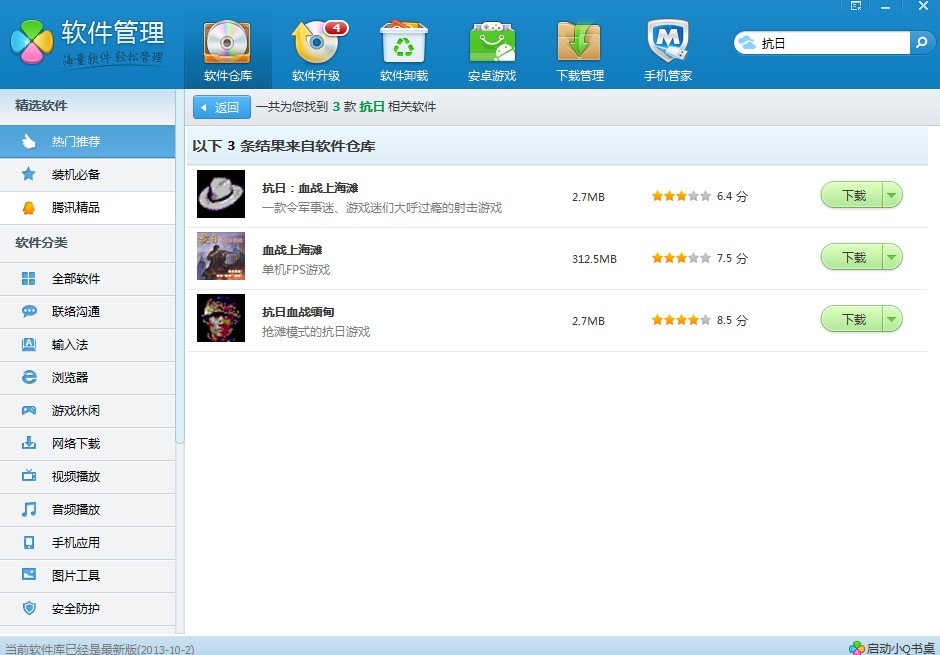Download 抗日血战缅甸 game
Viewport: 940px width, 655px height.
855,319
